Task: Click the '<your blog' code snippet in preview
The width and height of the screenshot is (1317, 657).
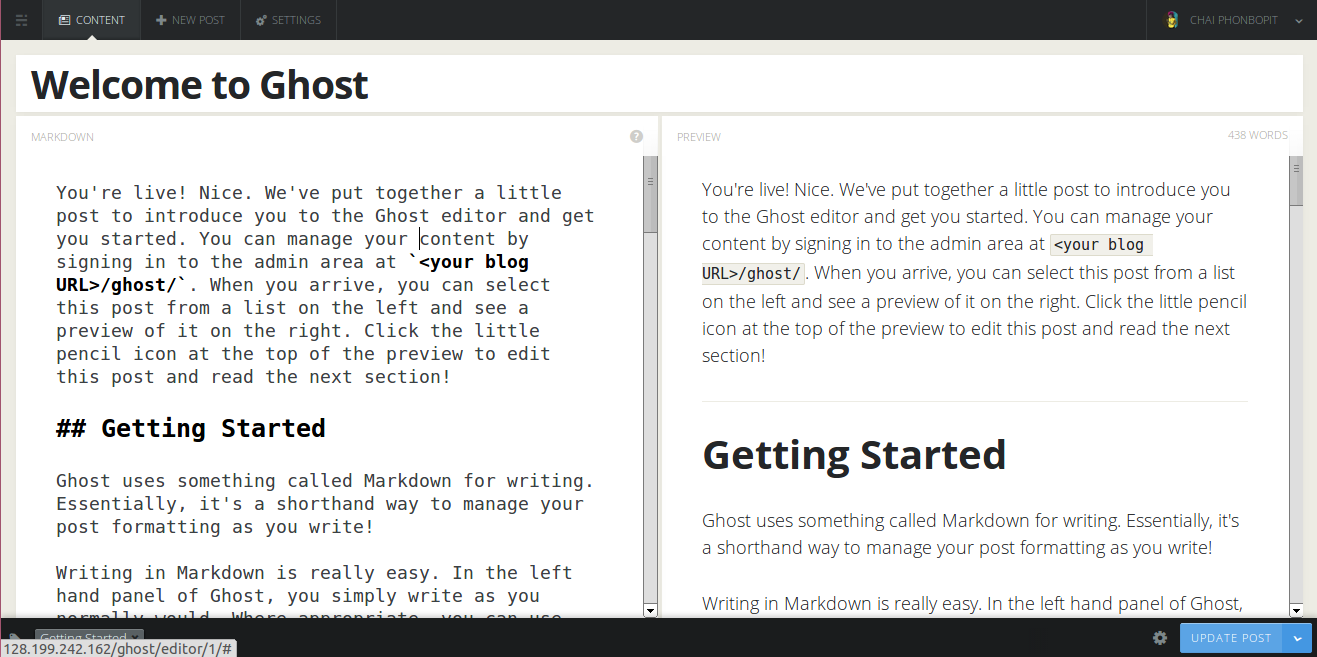Action: pos(1101,245)
